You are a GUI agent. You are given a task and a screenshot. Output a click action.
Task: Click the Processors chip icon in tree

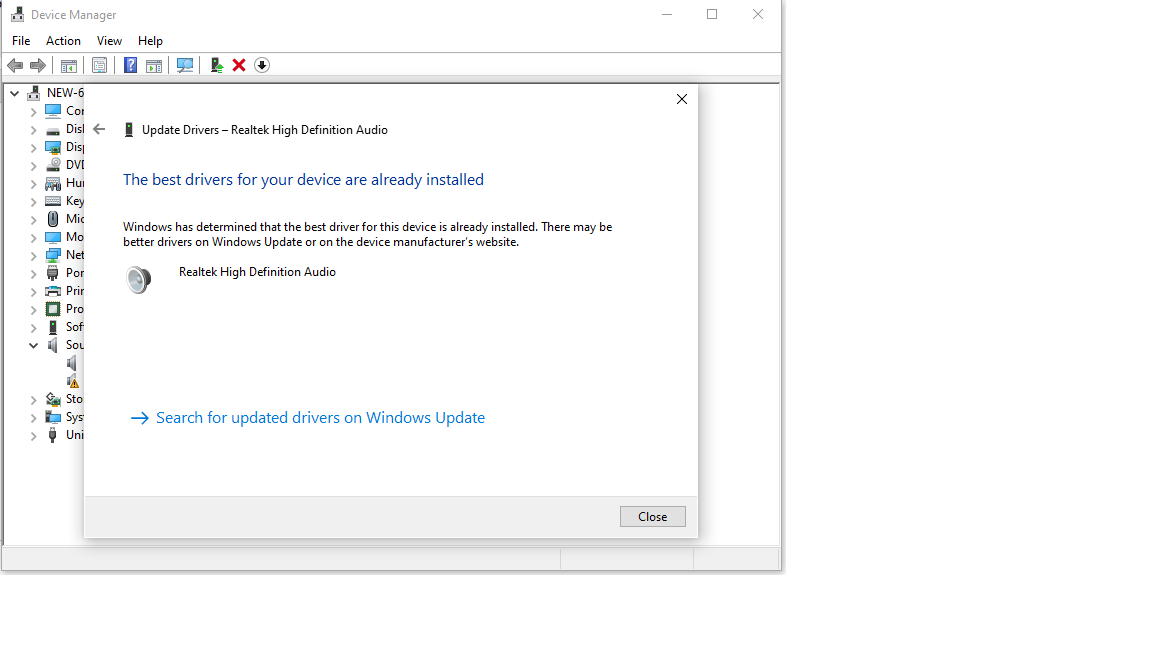tap(53, 309)
